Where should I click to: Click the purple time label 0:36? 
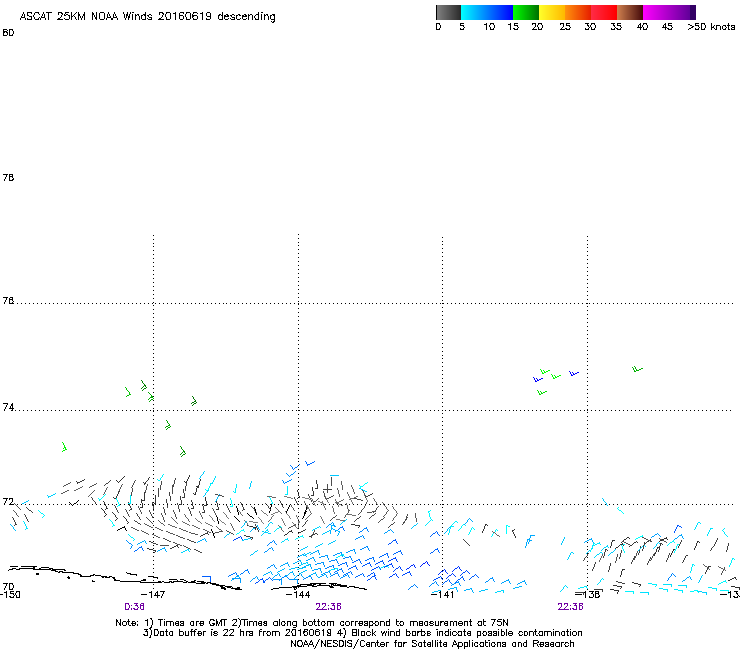134,607
